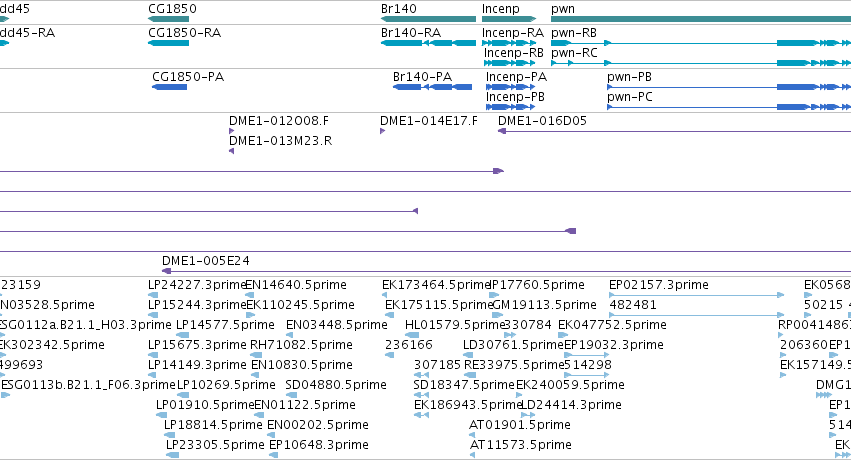Select protein label CG1850-PA
The height and width of the screenshot is (460, 851).
click(x=188, y=76)
